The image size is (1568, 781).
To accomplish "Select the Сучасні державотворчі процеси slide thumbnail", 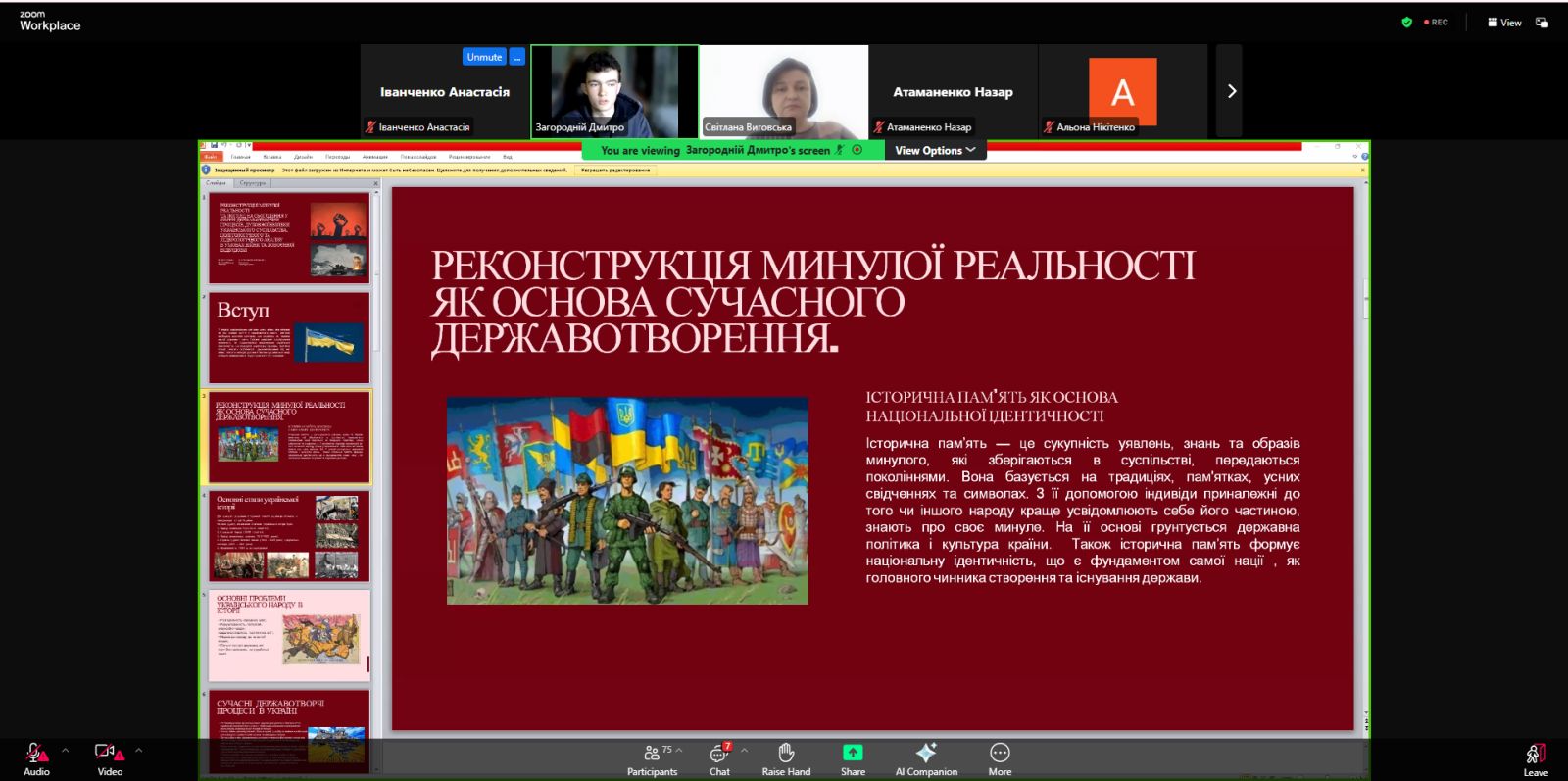I will pos(289,731).
